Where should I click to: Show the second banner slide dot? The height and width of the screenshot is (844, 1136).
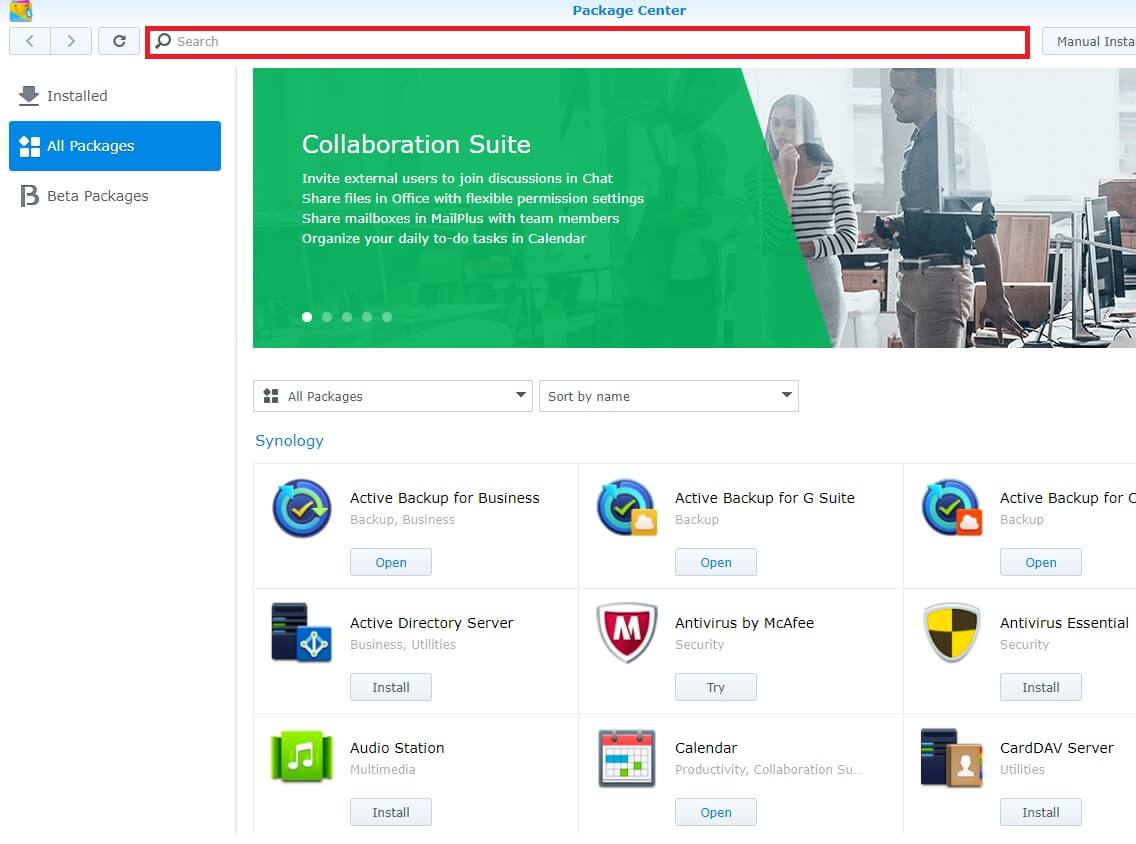pyautogui.click(x=327, y=317)
